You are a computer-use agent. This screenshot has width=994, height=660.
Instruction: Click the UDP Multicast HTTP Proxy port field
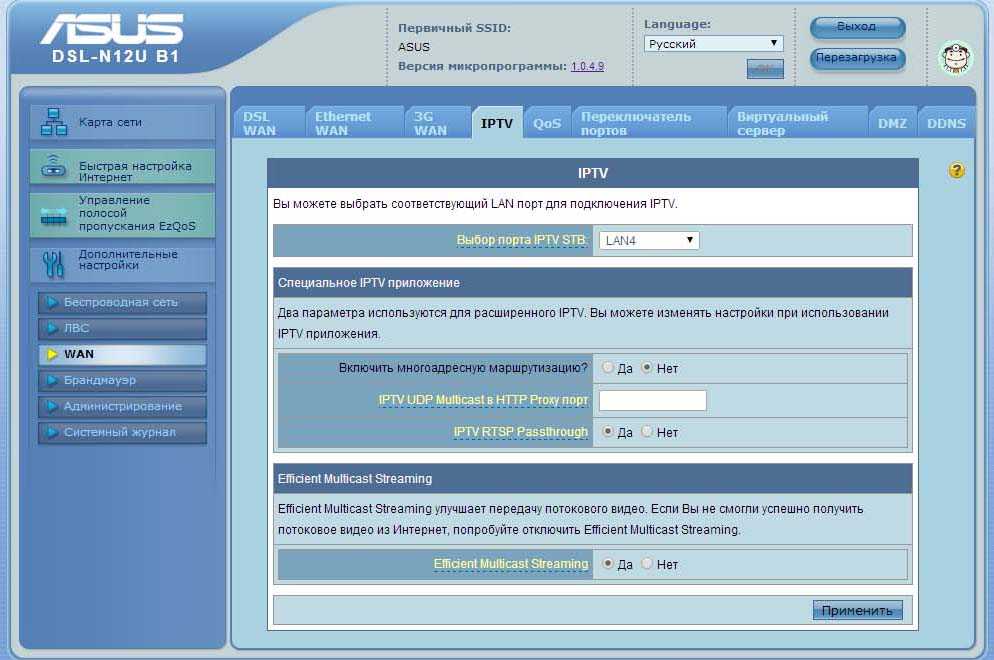(652, 400)
